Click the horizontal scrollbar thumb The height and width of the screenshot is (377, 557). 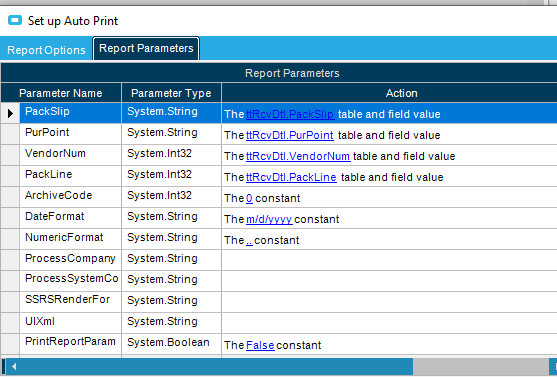217,366
